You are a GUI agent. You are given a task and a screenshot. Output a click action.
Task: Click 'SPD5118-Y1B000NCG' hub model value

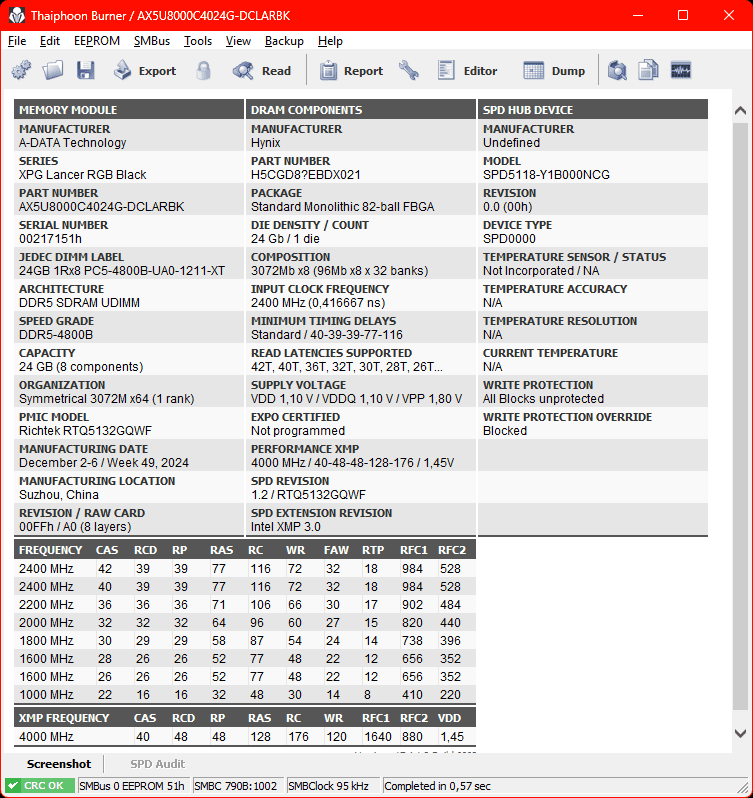point(546,175)
